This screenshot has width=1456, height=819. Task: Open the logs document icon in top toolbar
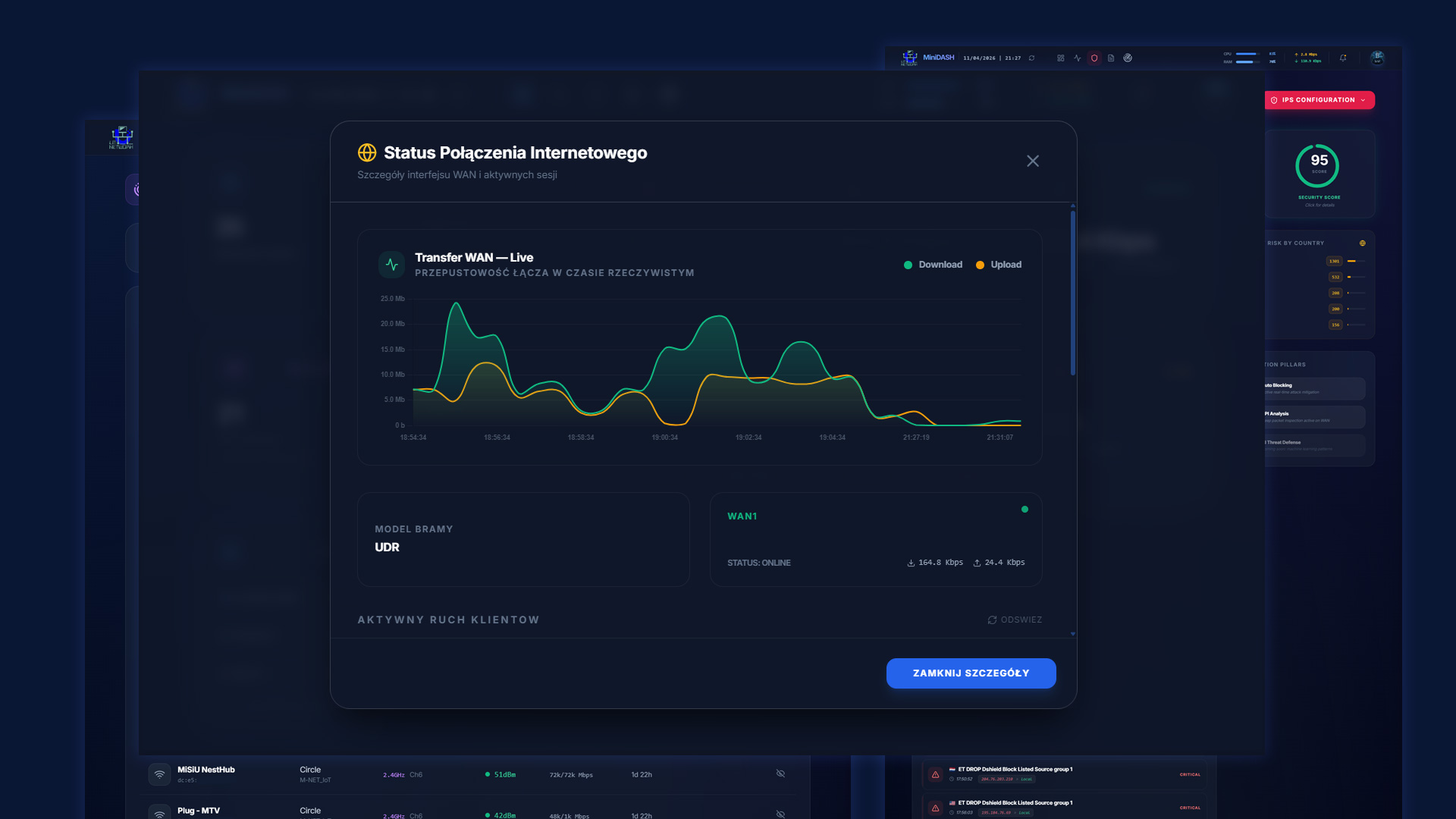pyautogui.click(x=1112, y=58)
